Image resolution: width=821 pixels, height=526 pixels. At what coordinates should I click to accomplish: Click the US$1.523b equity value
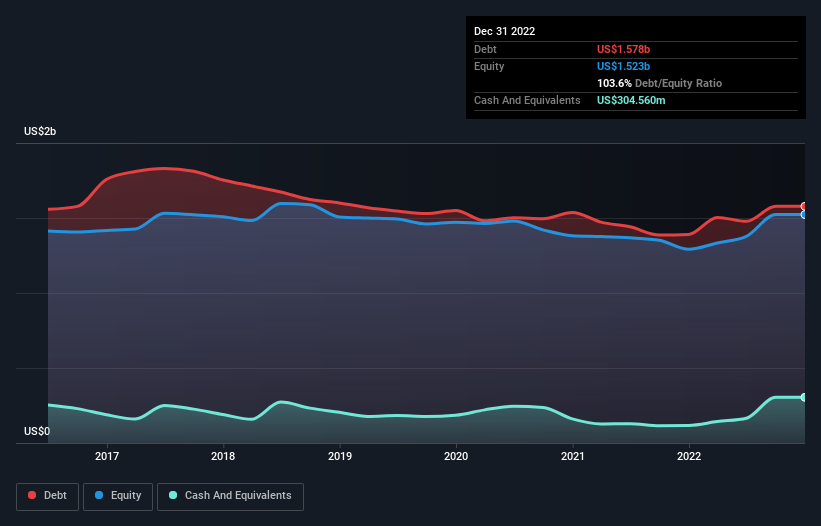(x=623, y=66)
